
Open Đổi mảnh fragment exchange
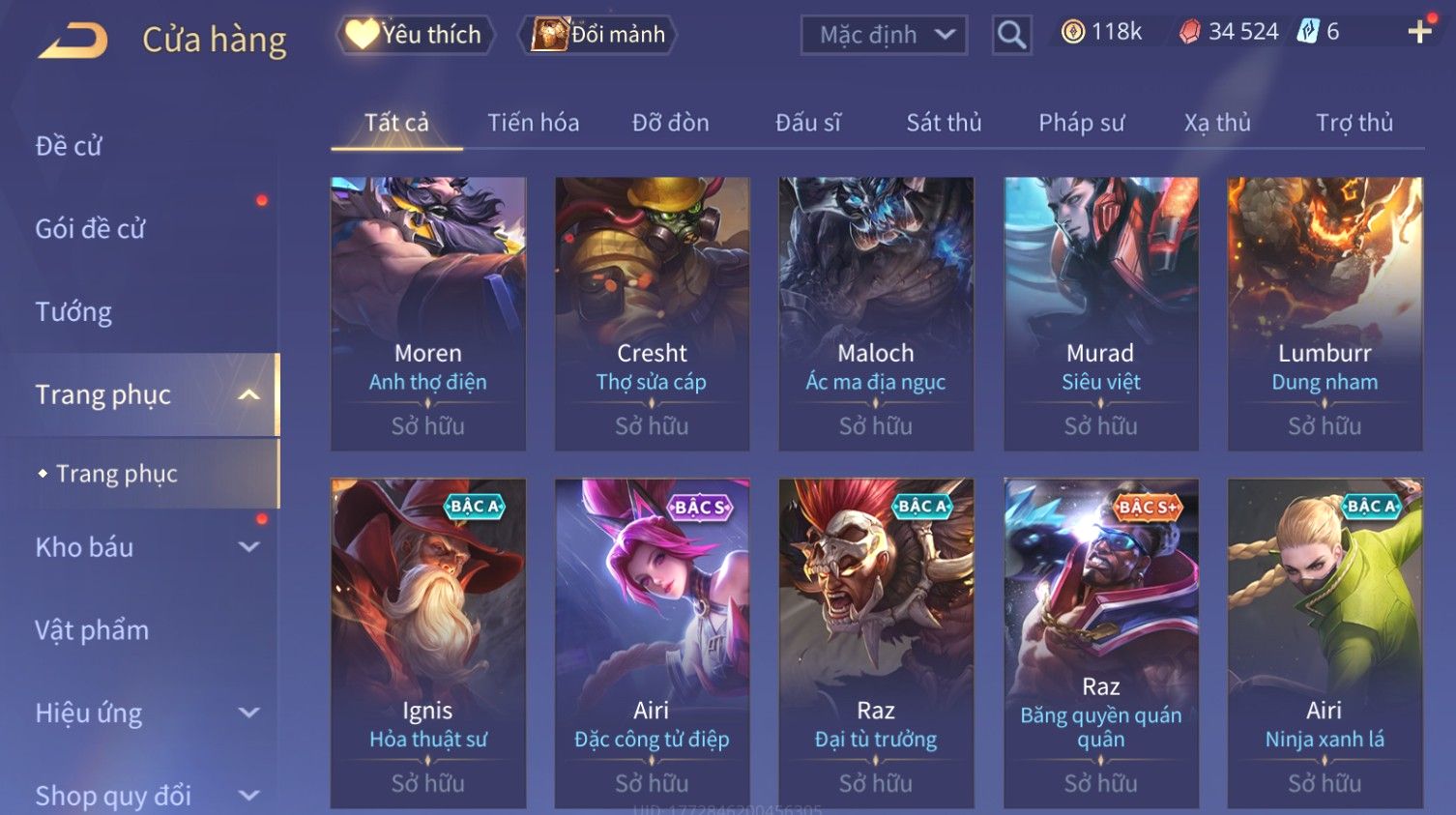click(x=597, y=35)
